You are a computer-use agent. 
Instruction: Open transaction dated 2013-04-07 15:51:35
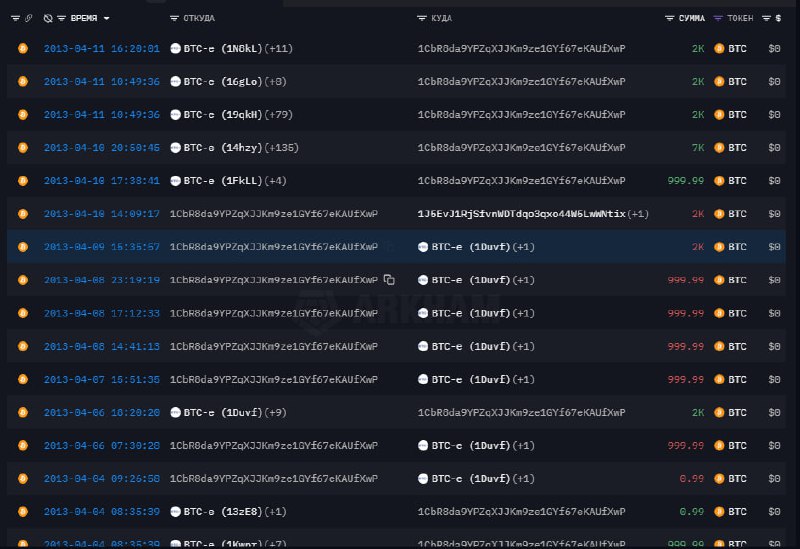[102, 379]
